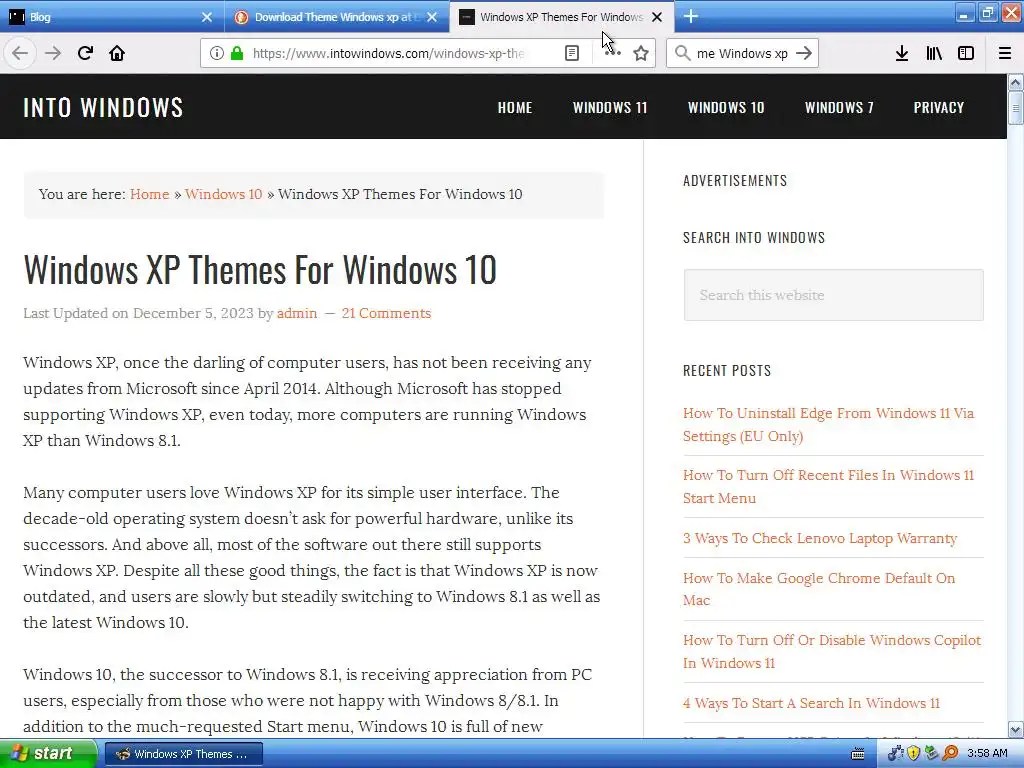This screenshot has height=768, width=1024.
Task: Click the scrollbar up arrow
Action: [x=1016, y=82]
